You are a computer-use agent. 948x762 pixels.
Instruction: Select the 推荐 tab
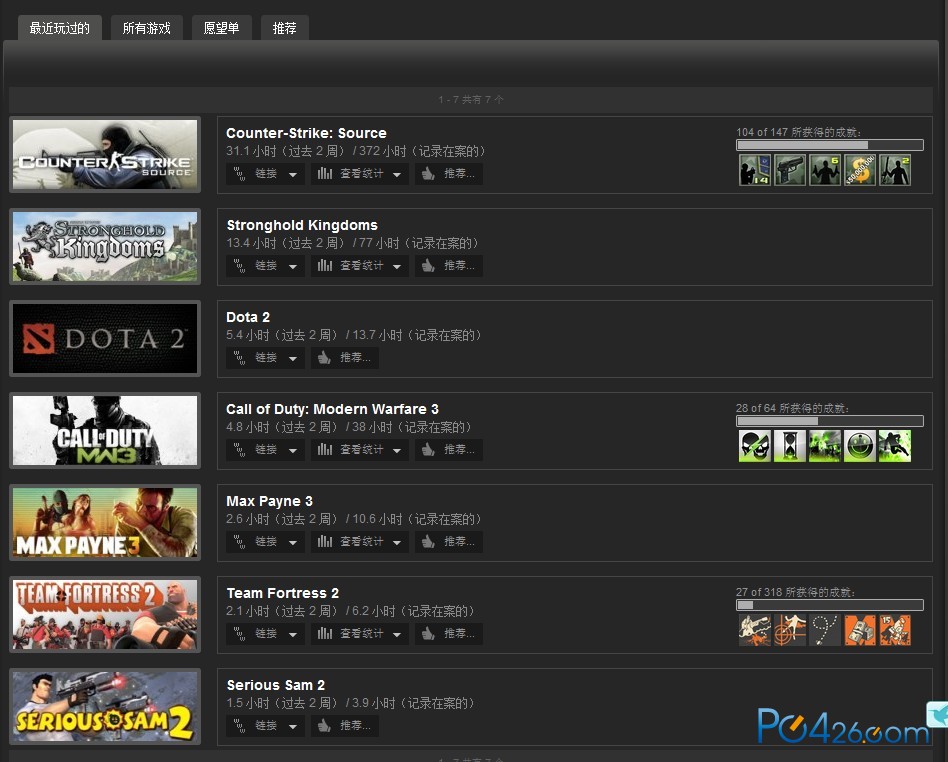point(285,28)
